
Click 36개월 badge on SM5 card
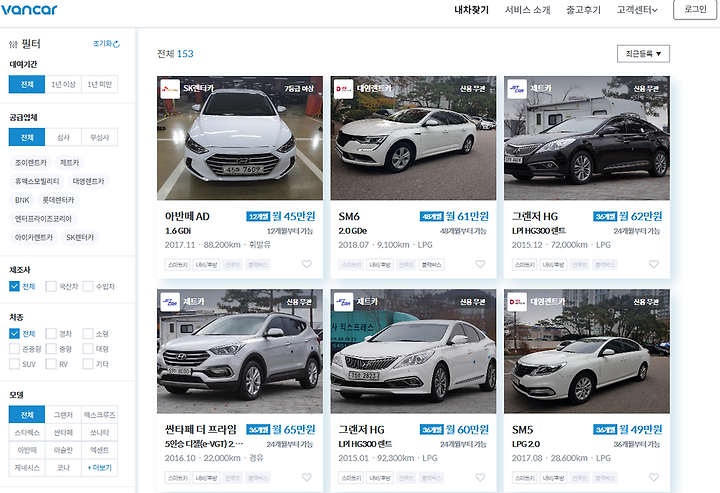tap(605, 430)
